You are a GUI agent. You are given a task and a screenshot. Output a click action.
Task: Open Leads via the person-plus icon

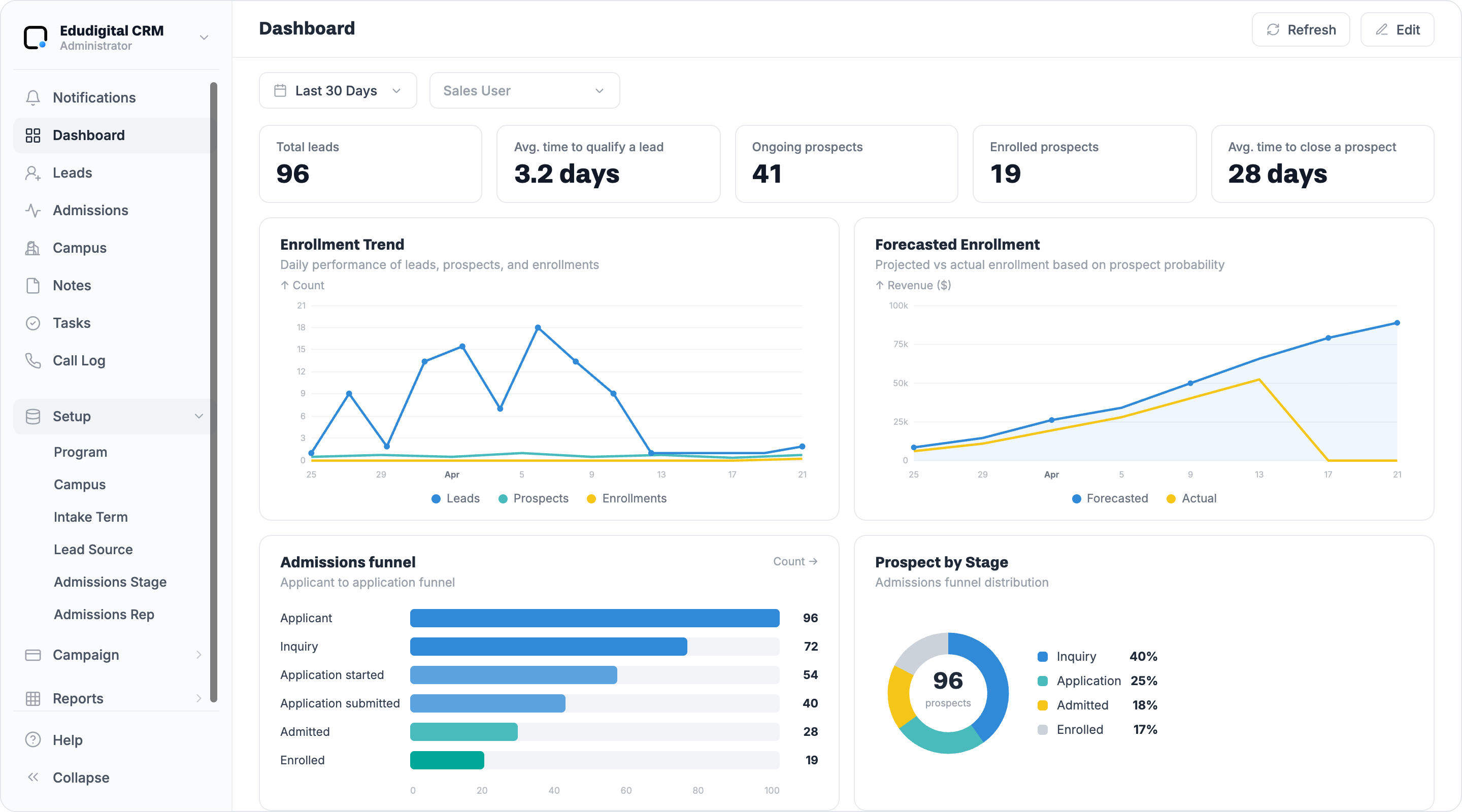tap(33, 173)
